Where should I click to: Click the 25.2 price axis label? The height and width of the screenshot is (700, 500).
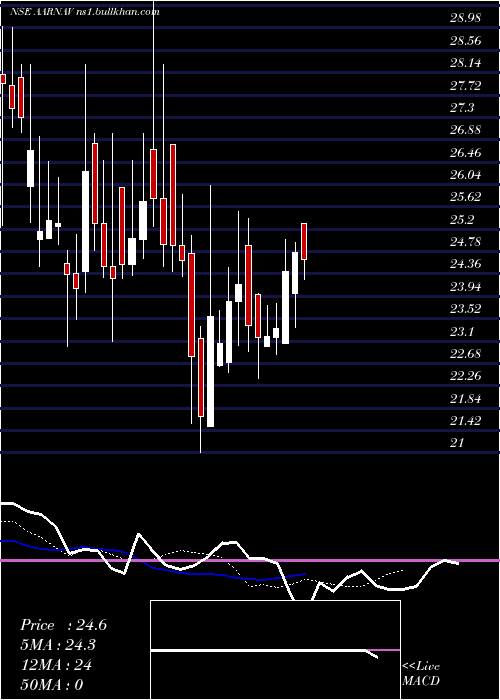(462, 219)
